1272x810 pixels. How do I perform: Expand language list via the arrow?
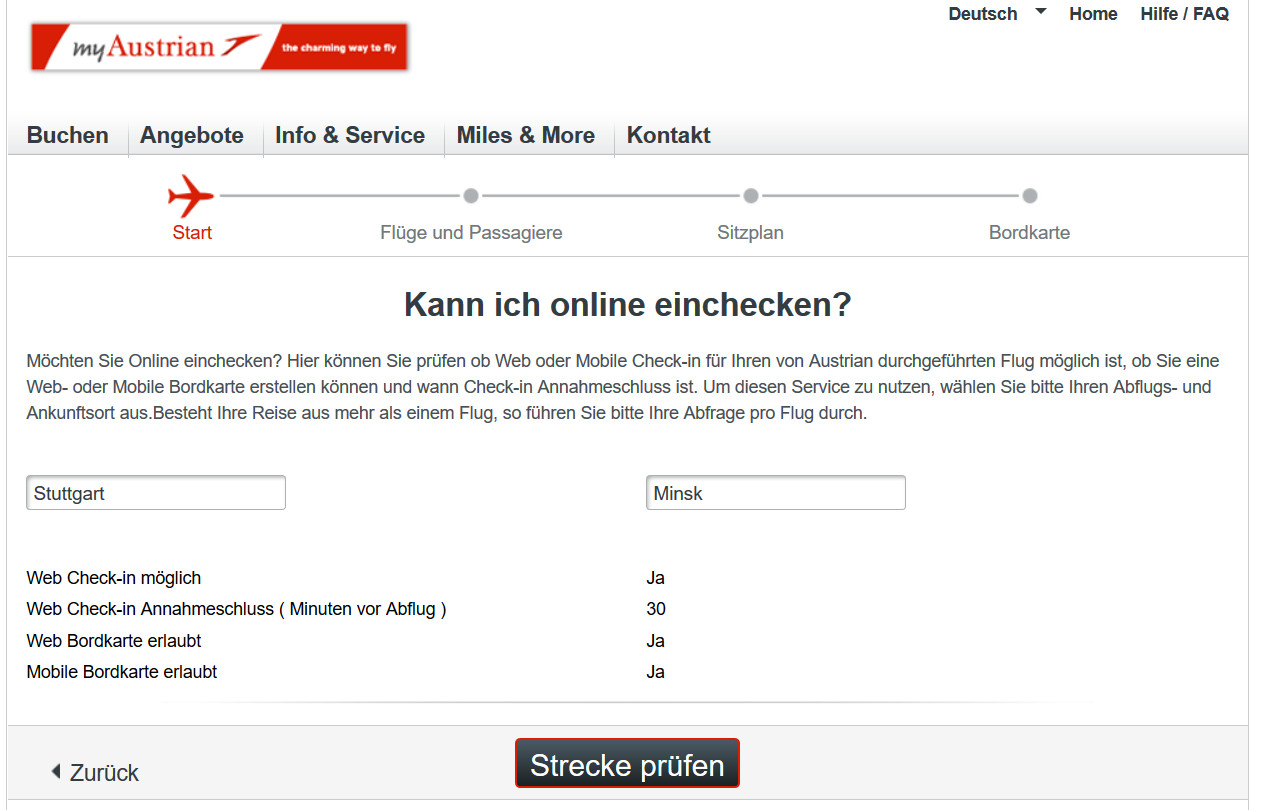[x=1040, y=12]
